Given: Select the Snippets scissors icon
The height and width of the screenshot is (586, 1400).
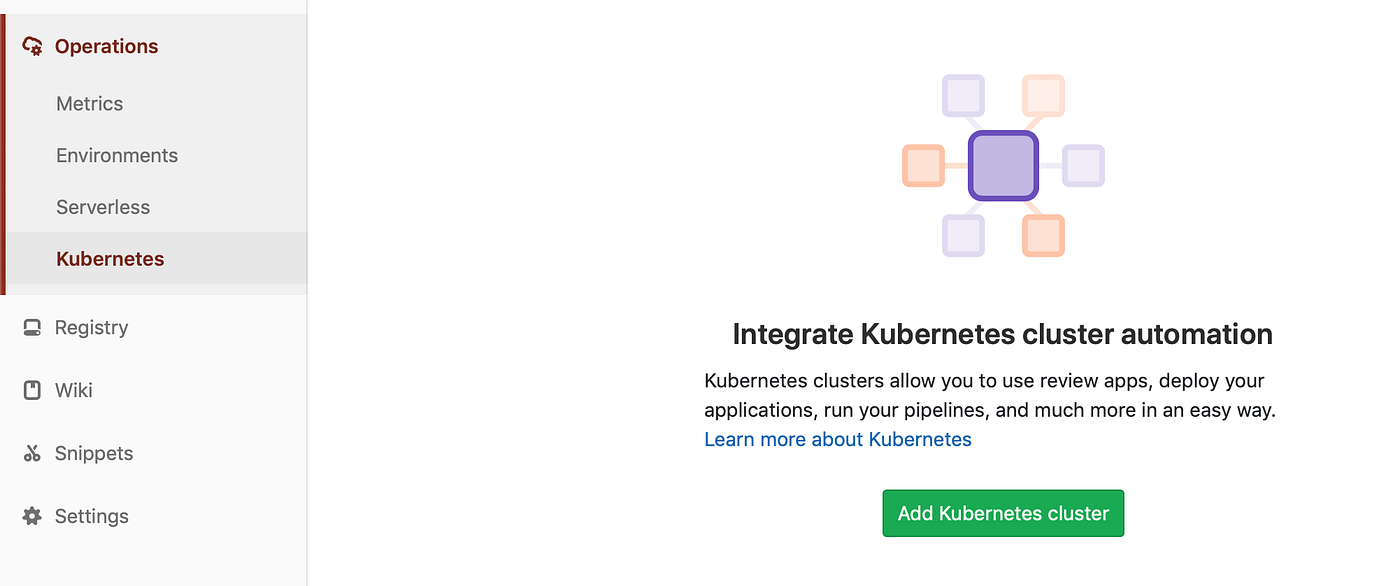Looking at the screenshot, I should (x=31, y=453).
